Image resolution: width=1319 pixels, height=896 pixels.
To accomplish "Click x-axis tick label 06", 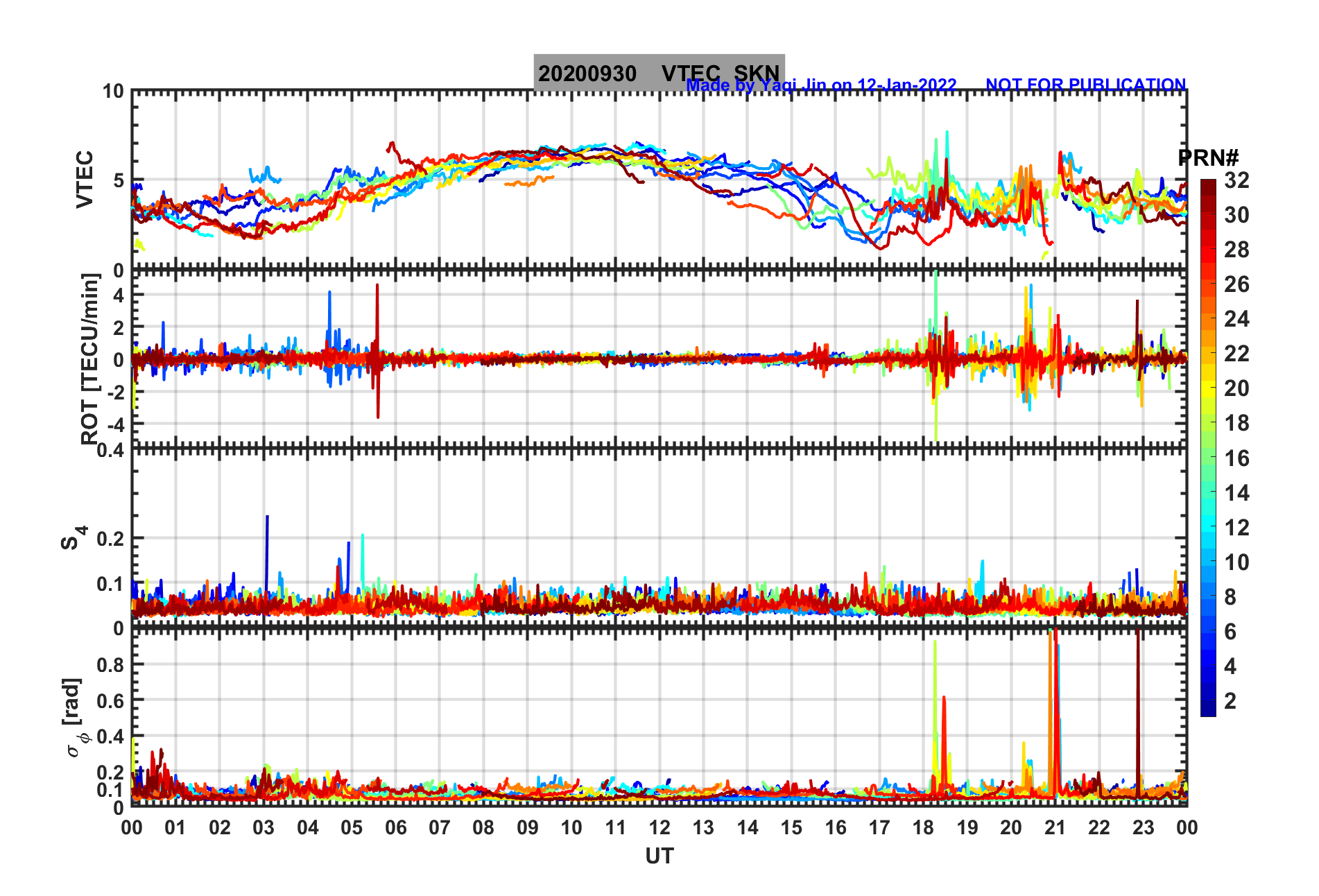I will click(x=395, y=827).
